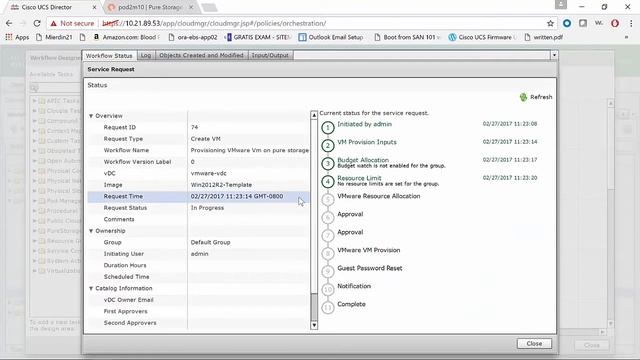
Task: Click step 2 circle VM Provision Inputs
Action: (328, 146)
